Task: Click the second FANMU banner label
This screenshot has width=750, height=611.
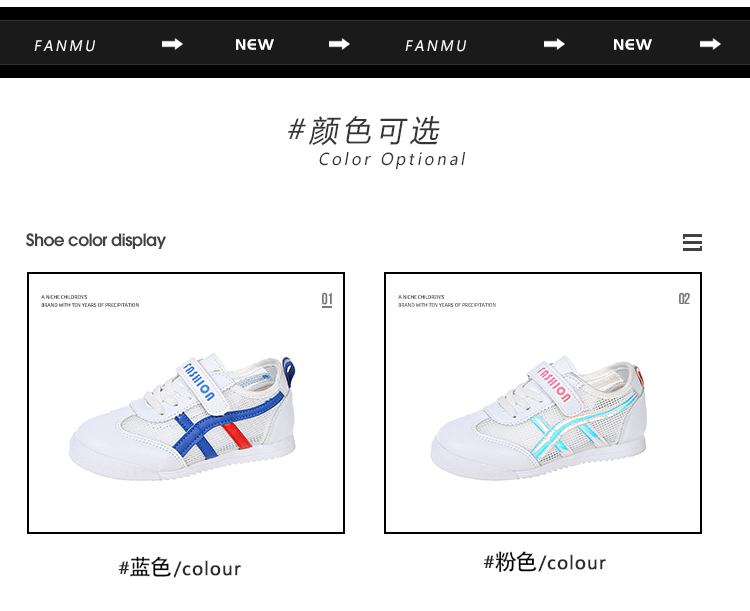Action: click(x=436, y=46)
